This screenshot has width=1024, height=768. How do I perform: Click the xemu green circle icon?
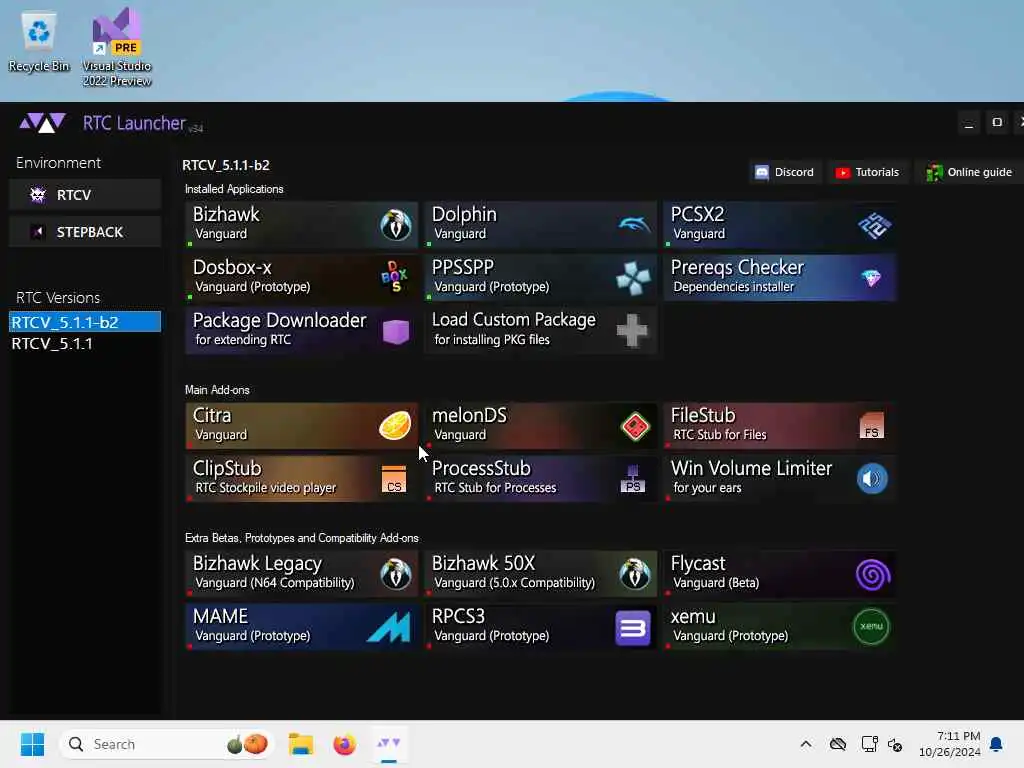(872, 626)
